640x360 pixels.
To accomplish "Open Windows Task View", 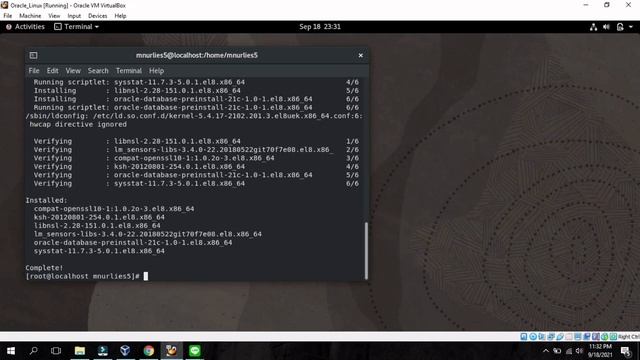I will pos(56,351).
